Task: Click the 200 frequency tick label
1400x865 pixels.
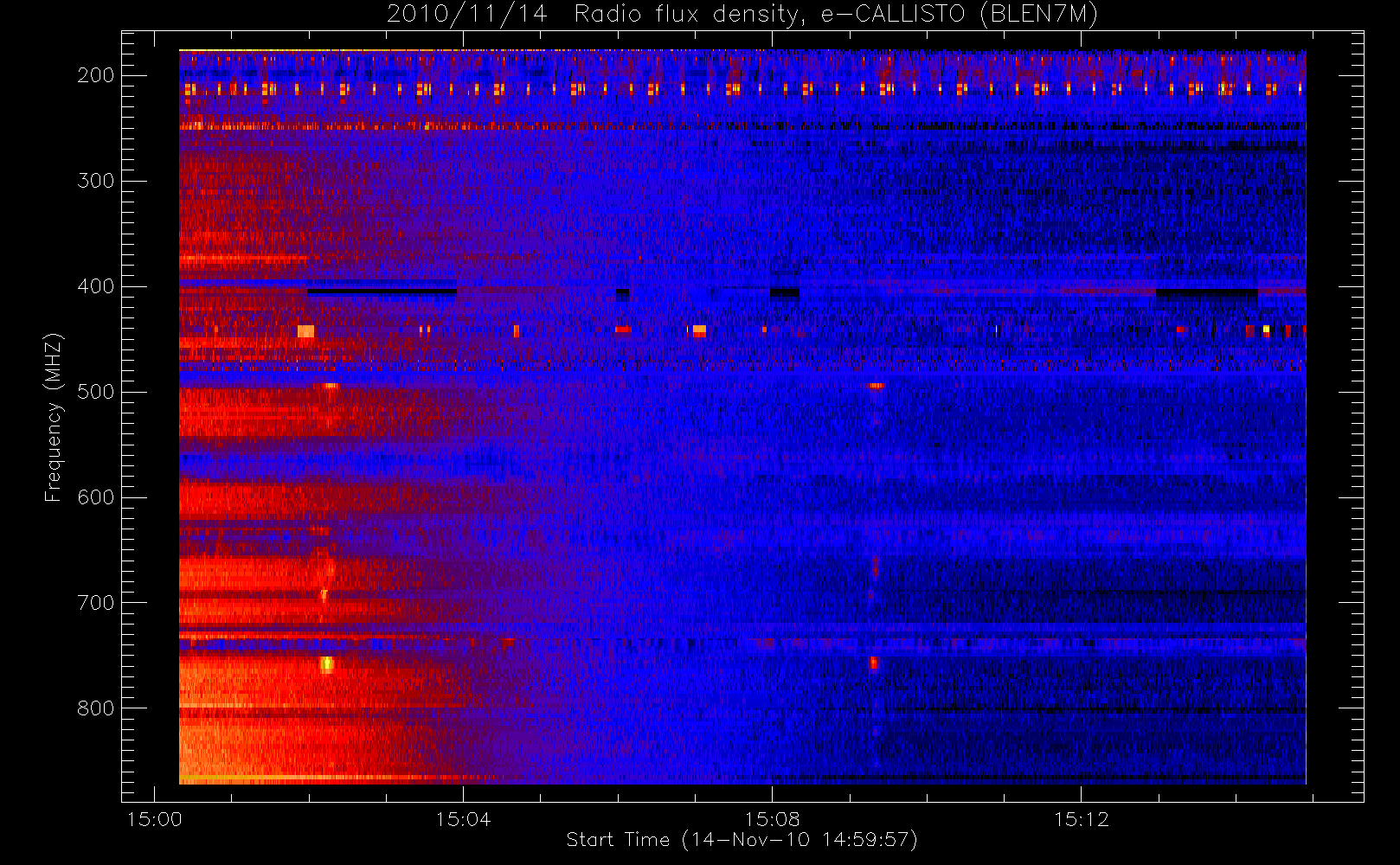Action: pyautogui.click(x=95, y=75)
